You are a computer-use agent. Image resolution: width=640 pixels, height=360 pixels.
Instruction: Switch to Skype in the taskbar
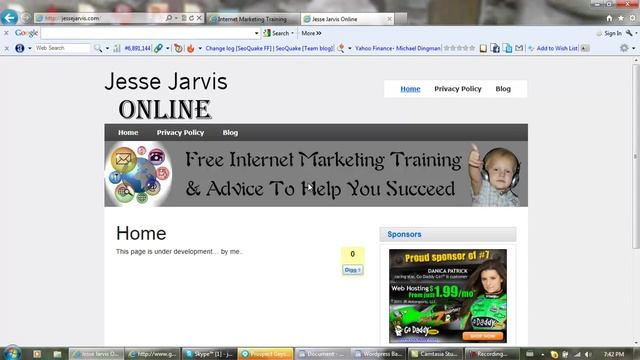[209, 354]
